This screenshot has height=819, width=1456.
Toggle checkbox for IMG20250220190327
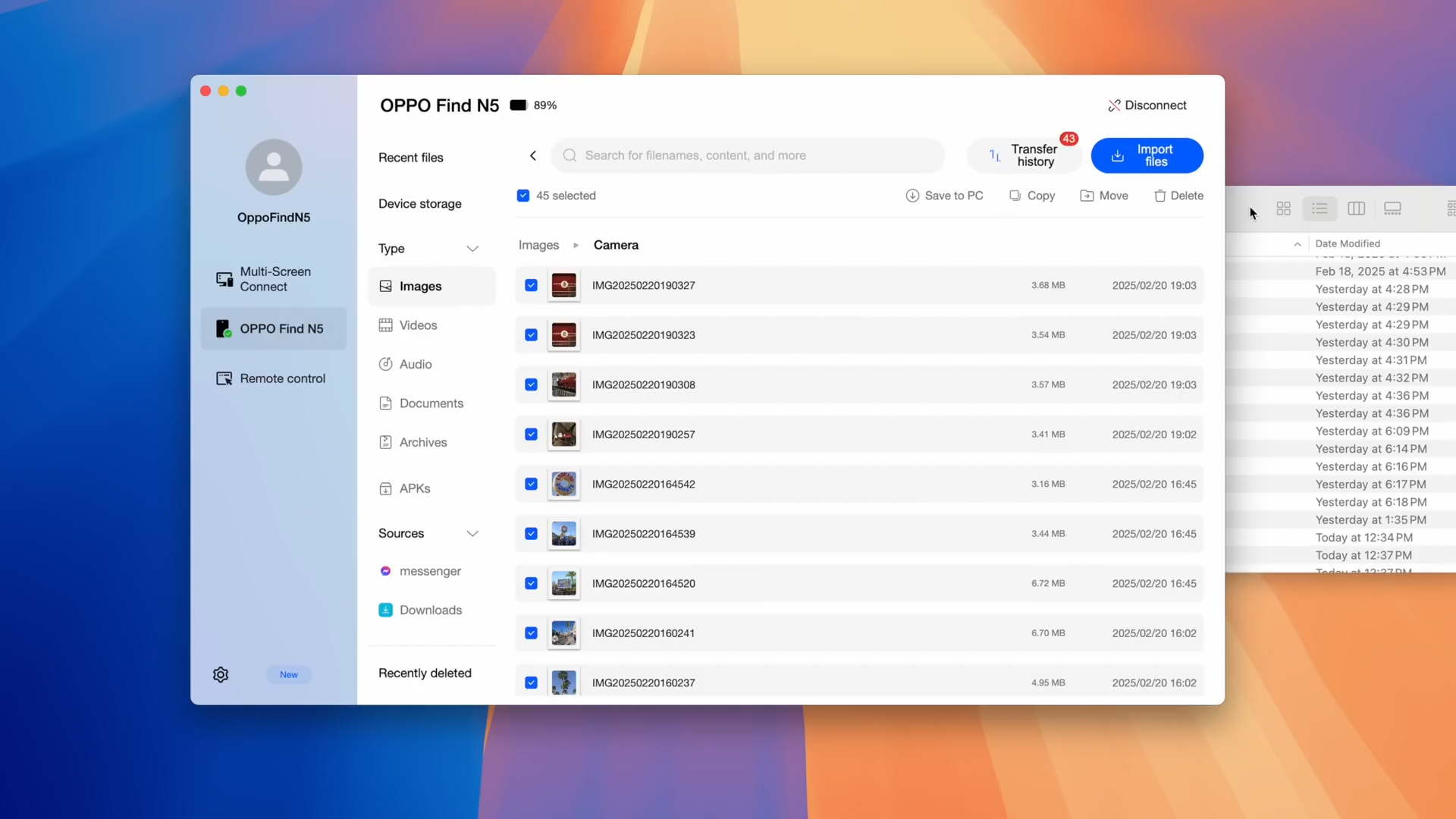tap(531, 285)
